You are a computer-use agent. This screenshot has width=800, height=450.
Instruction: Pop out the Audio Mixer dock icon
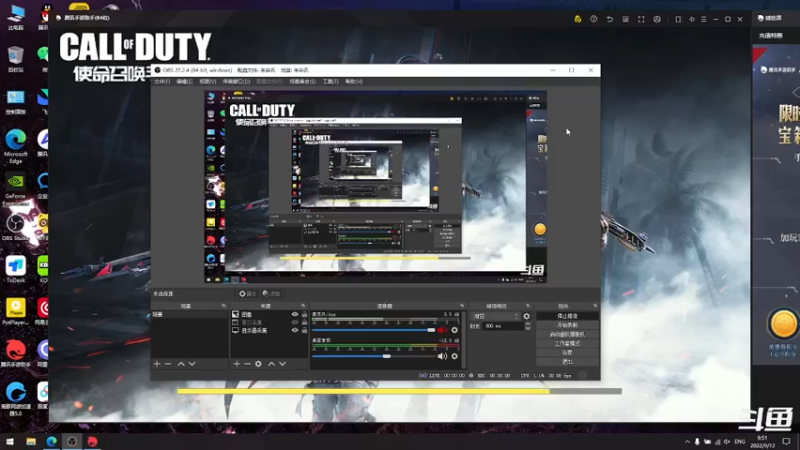[462, 306]
